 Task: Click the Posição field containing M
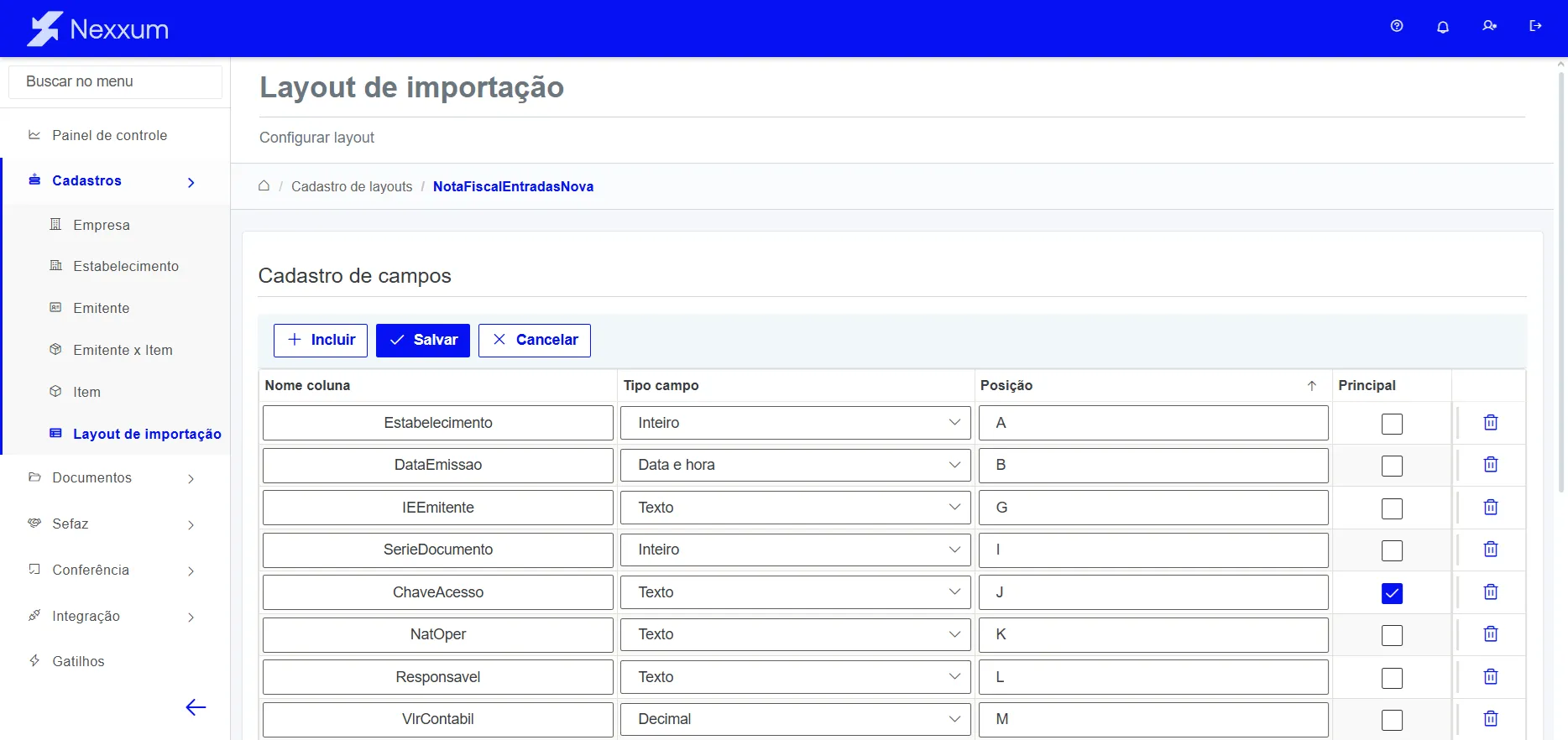pos(1153,719)
